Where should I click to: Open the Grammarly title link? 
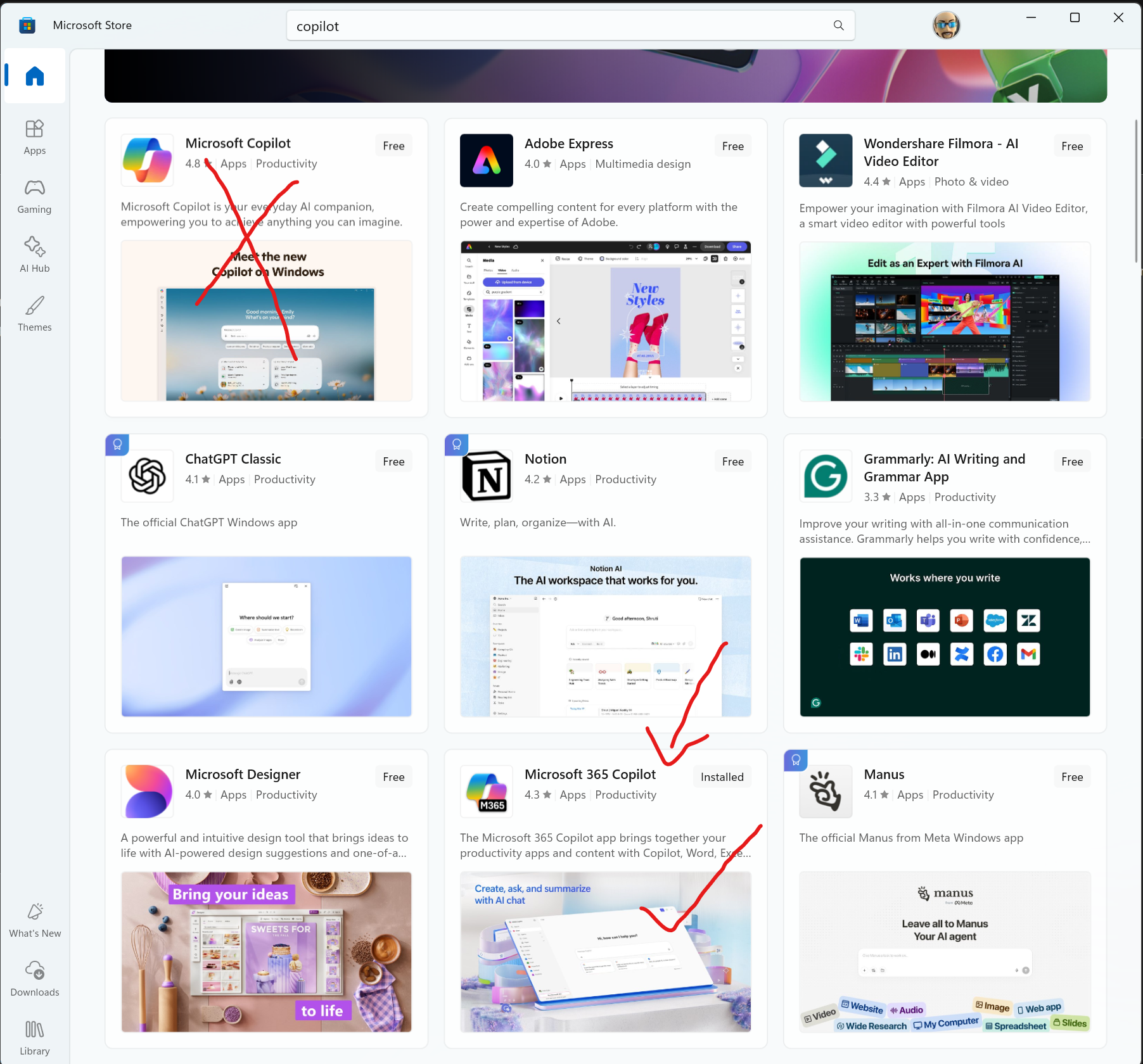pos(944,468)
